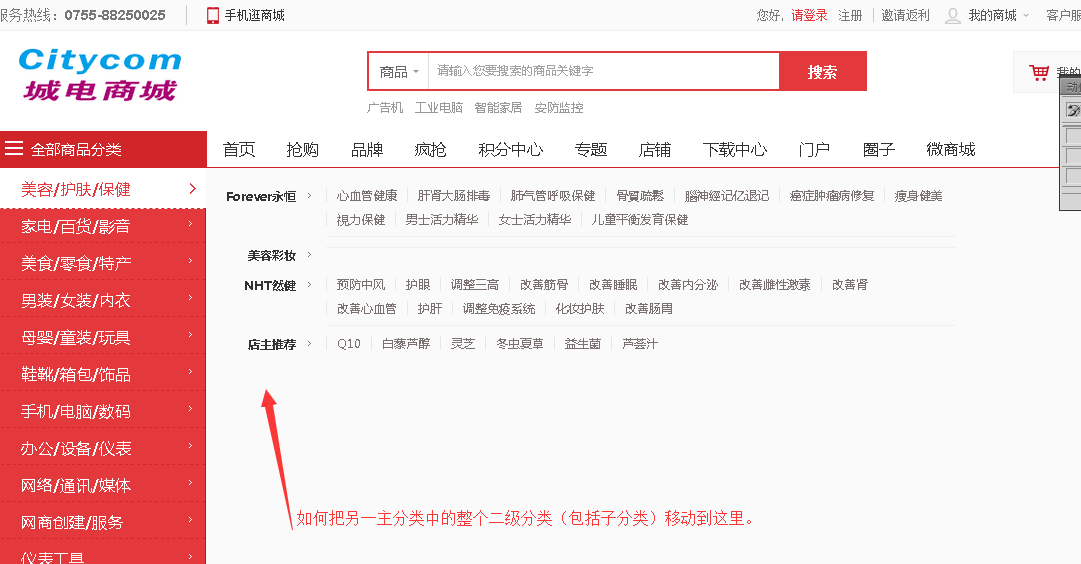Click the Citycom 城电商城 logo
This screenshot has width=1081, height=564.
coord(101,74)
